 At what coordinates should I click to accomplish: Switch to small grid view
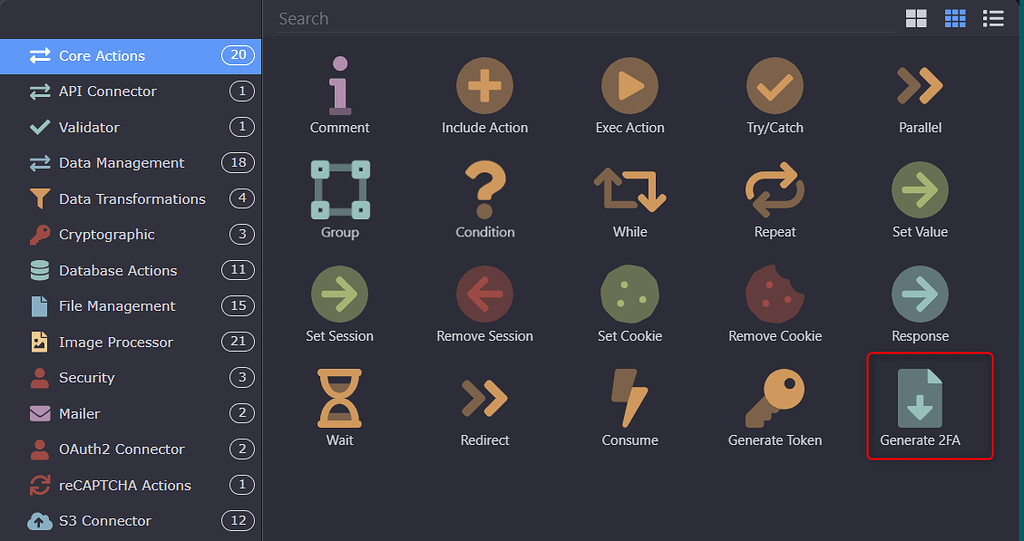click(x=955, y=18)
